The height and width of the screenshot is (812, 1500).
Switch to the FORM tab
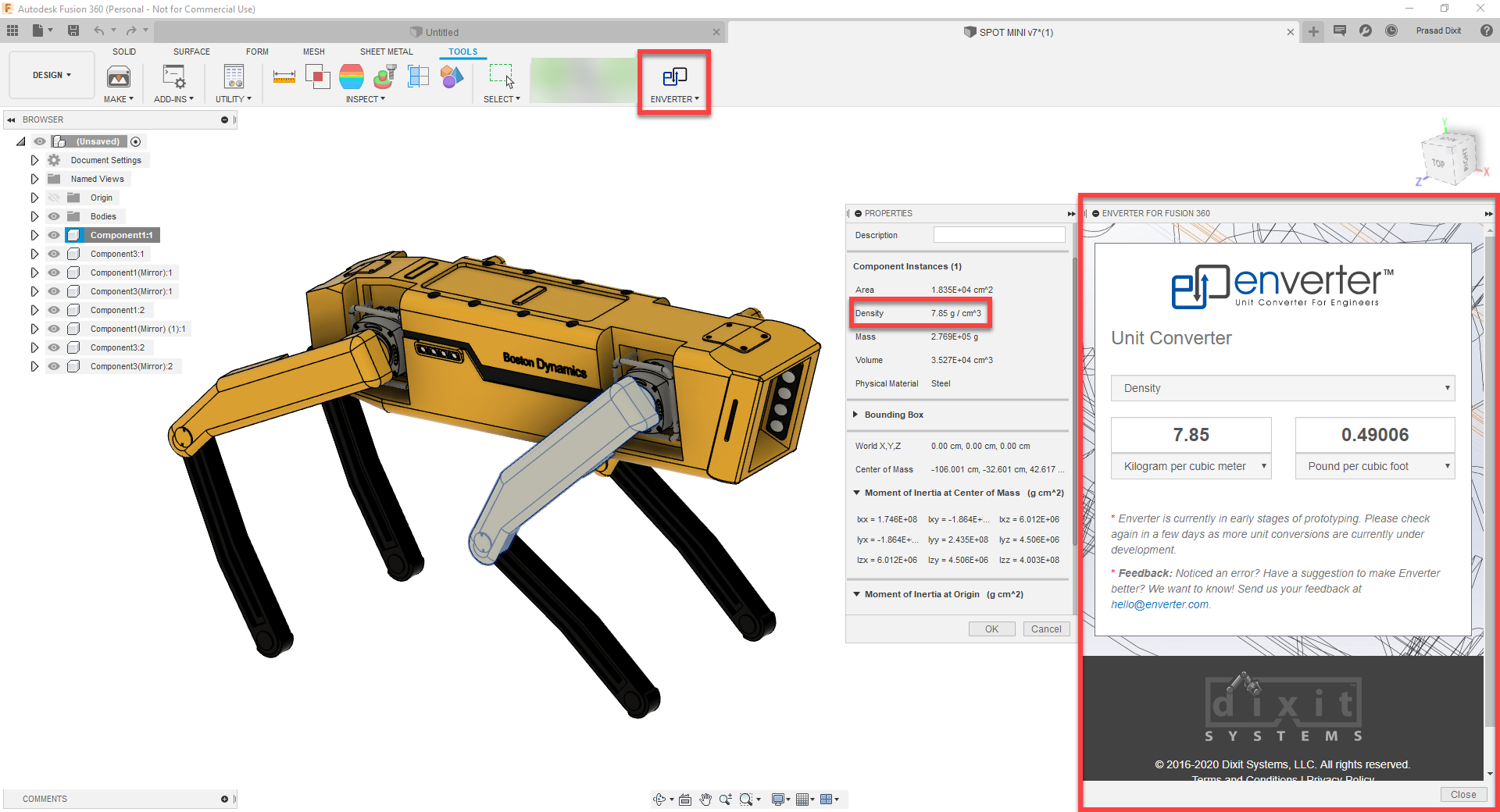257,52
